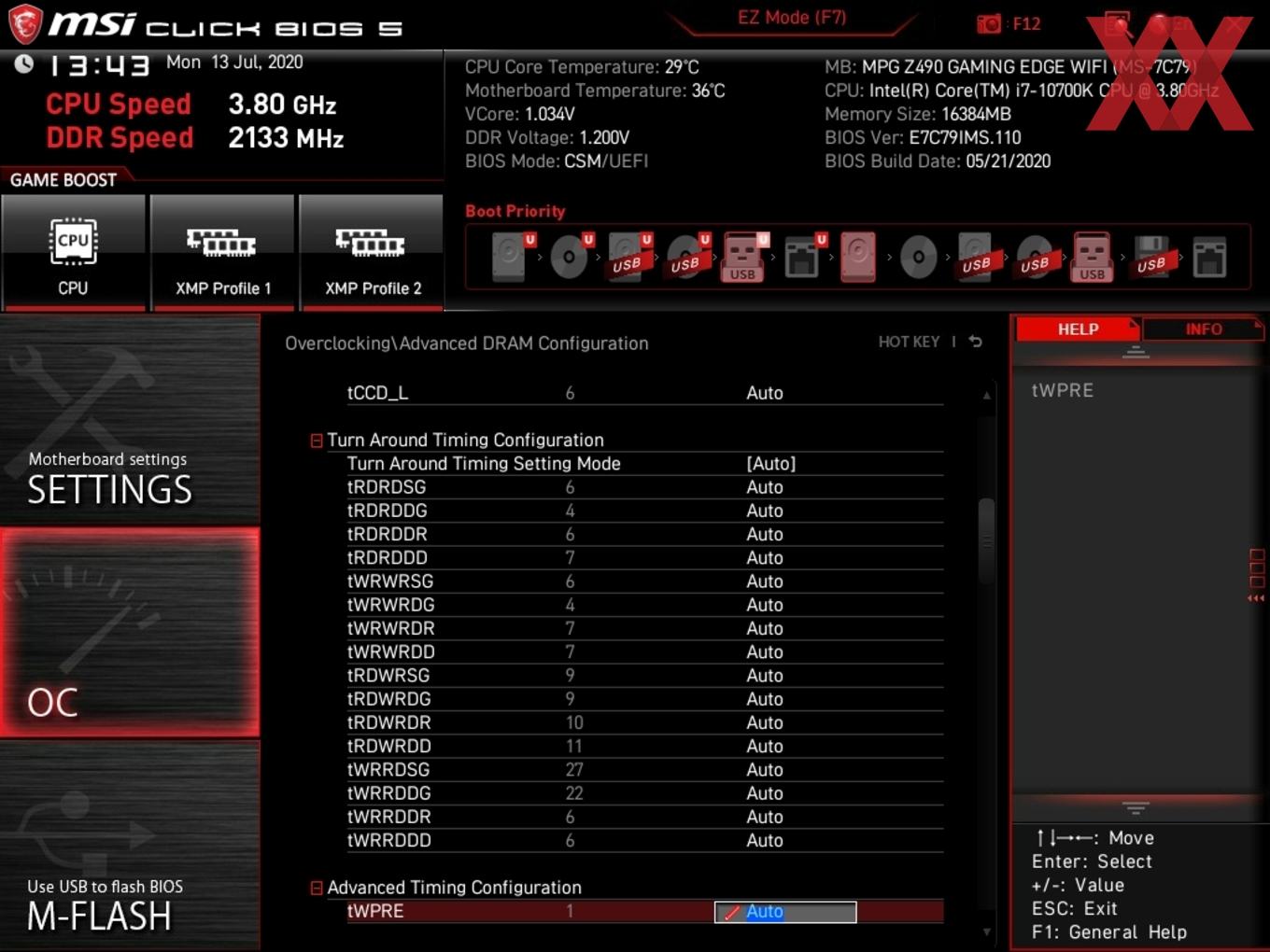
Task: Click the BIOS Mode: CSM/UEFI text
Action: tap(557, 161)
